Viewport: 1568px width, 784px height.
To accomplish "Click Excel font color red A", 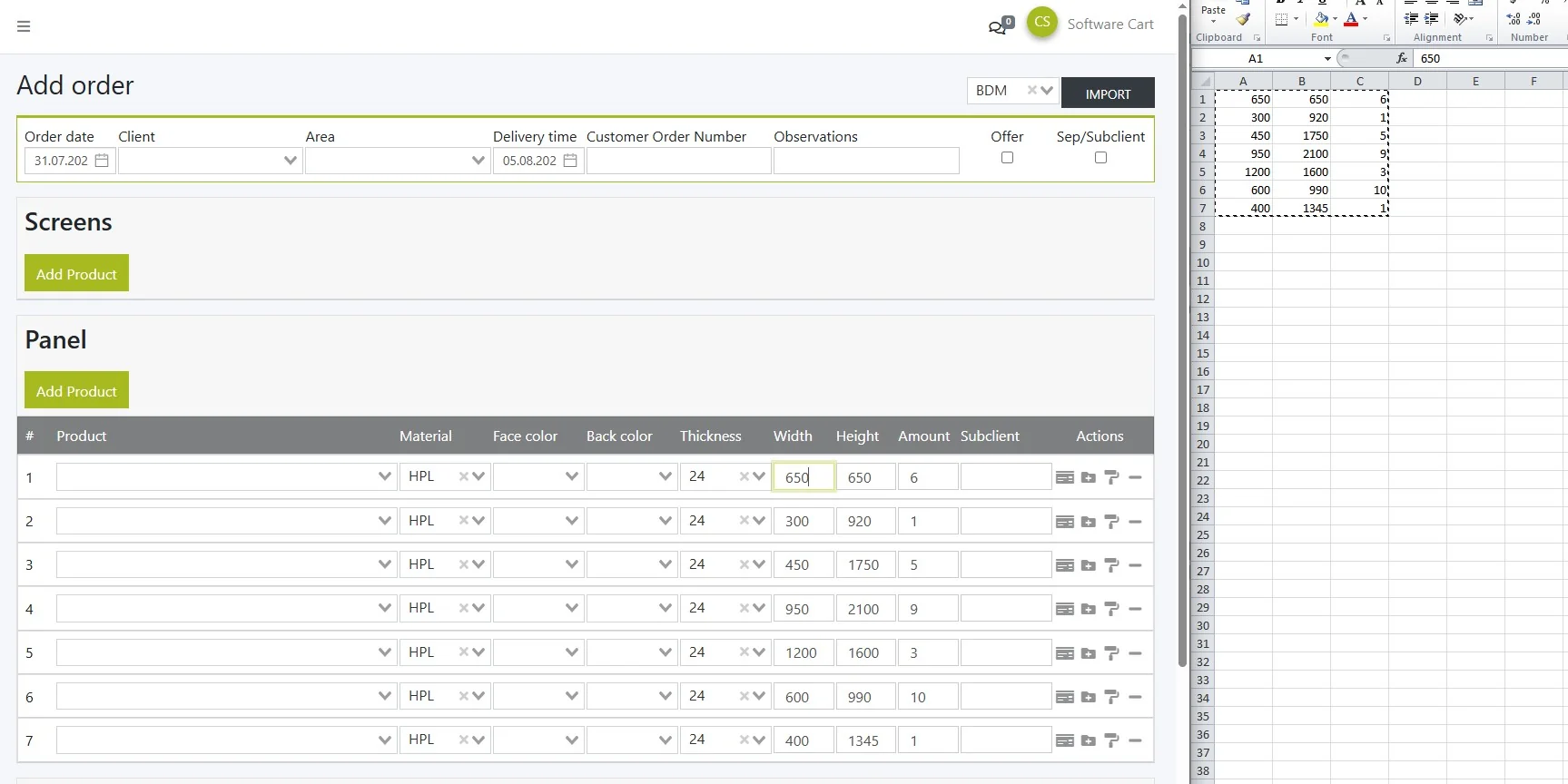I will click(1351, 18).
